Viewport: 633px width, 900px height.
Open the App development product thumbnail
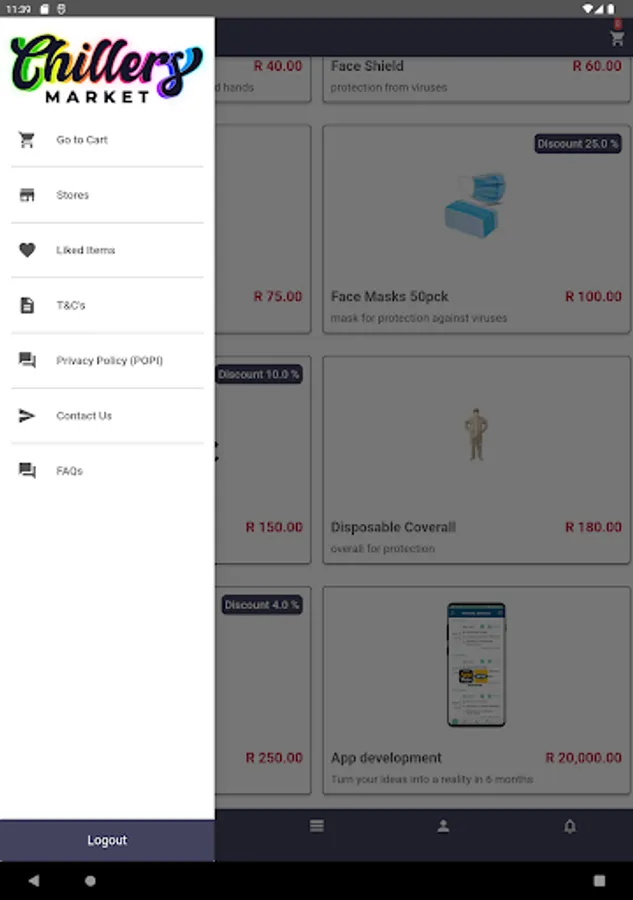pos(476,665)
